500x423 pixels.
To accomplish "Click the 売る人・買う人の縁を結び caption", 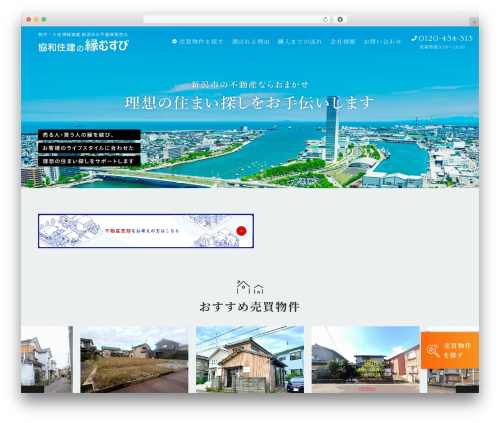I will (89, 135).
